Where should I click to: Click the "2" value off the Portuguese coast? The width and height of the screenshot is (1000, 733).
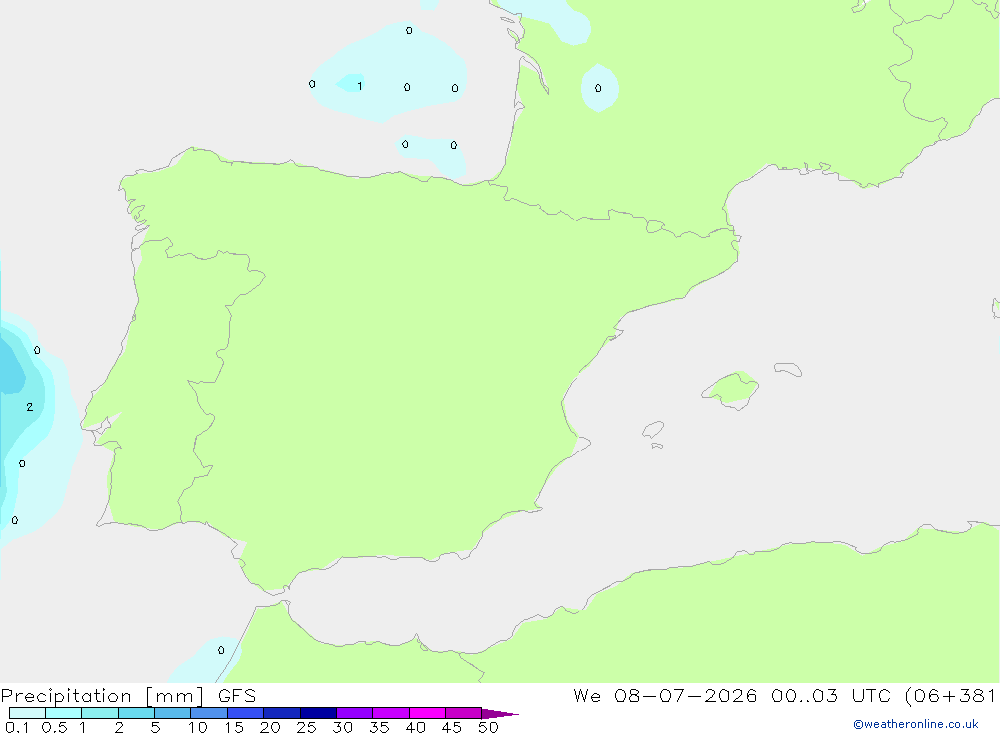pyautogui.click(x=30, y=407)
